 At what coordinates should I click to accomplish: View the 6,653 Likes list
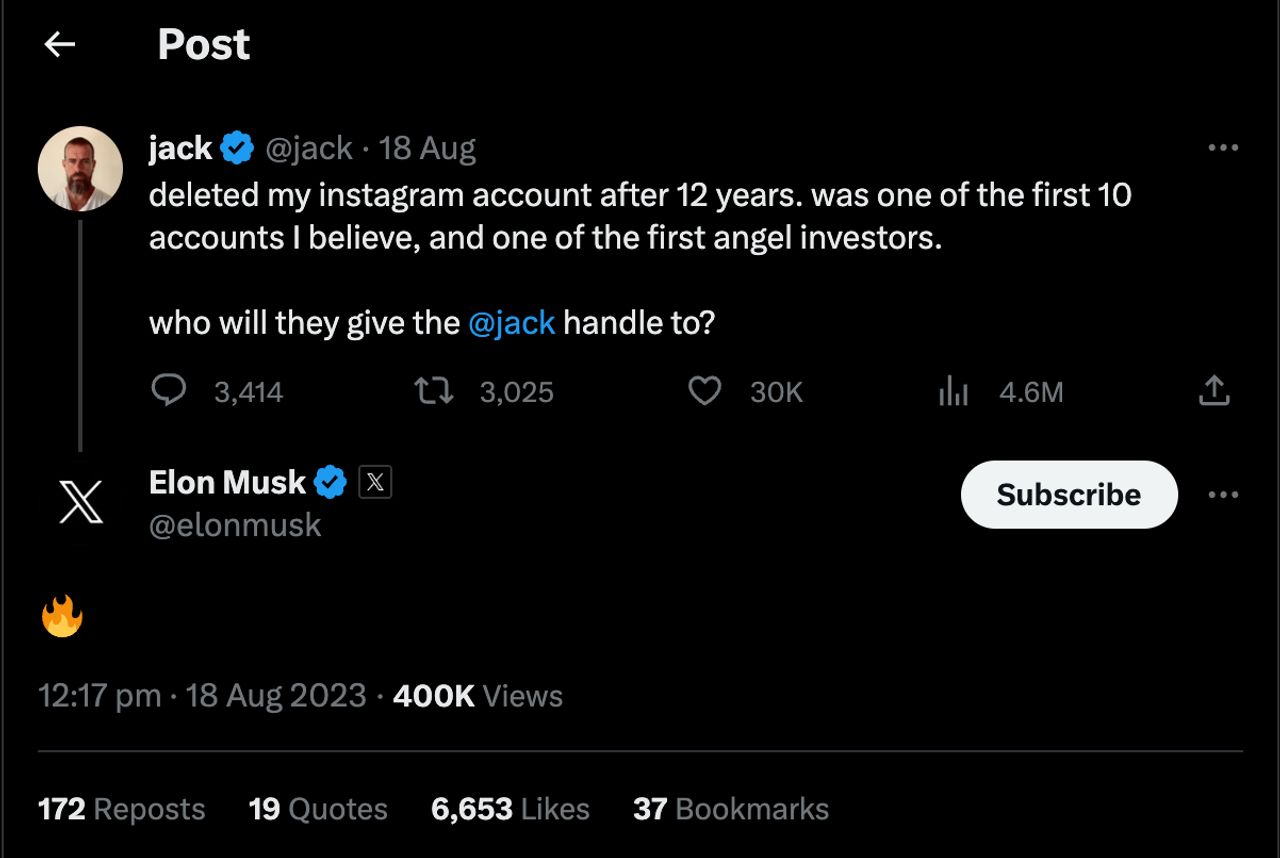click(x=510, y=809)
